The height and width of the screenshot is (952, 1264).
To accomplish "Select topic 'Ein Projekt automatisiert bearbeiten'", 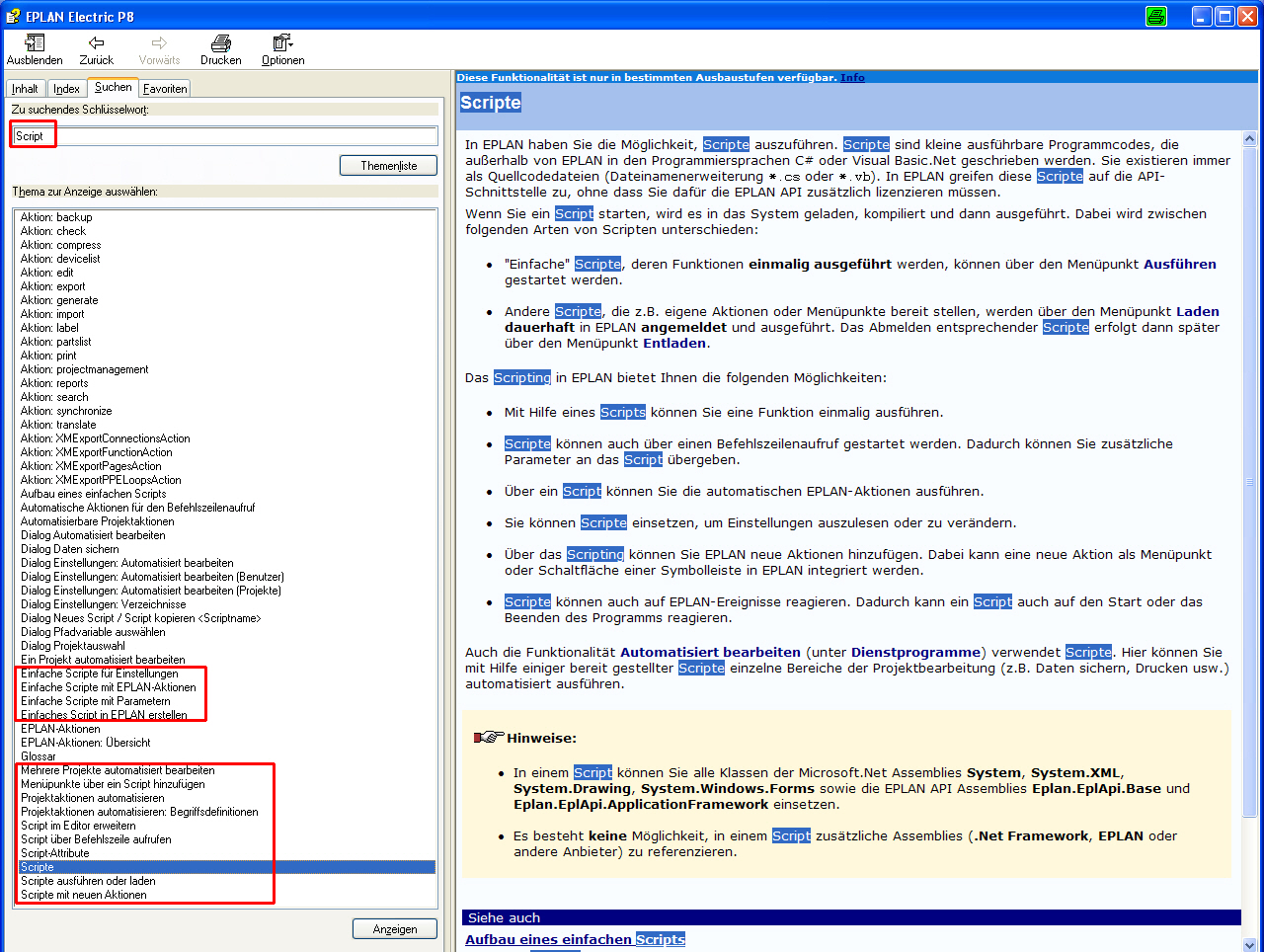I will (103, 660).
